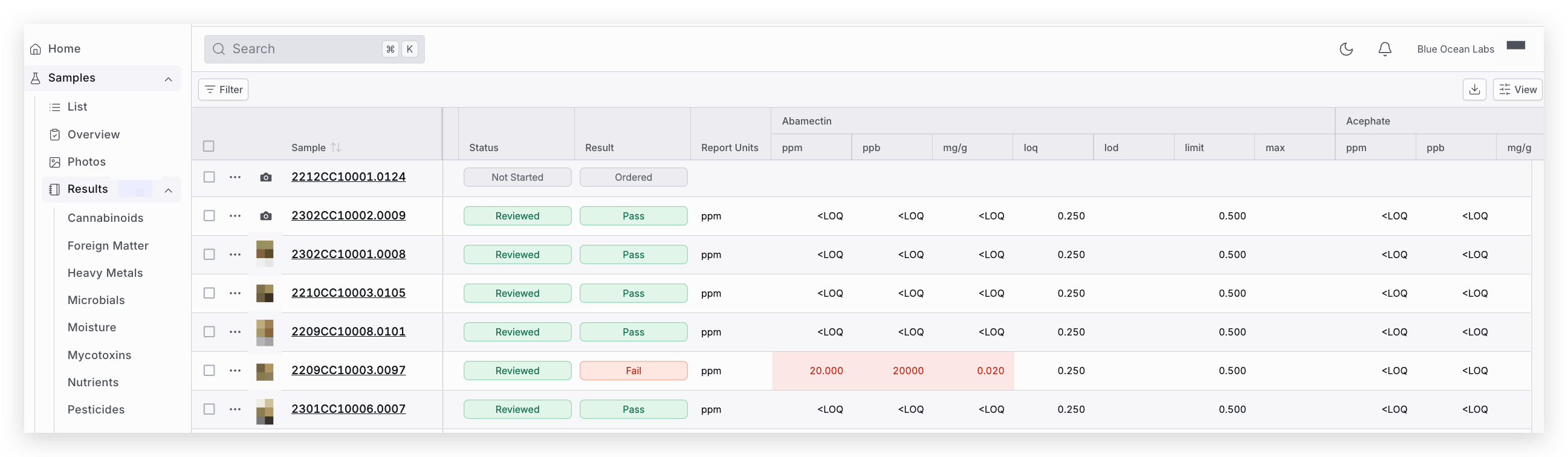Open the Microbials results
Viewport: 1568px width, 457px height.
96,300
